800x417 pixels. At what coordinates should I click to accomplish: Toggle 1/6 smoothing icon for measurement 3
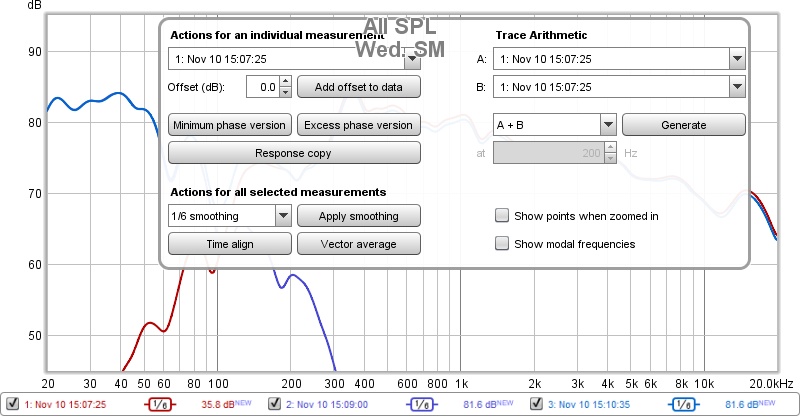(x=684, y=405)
